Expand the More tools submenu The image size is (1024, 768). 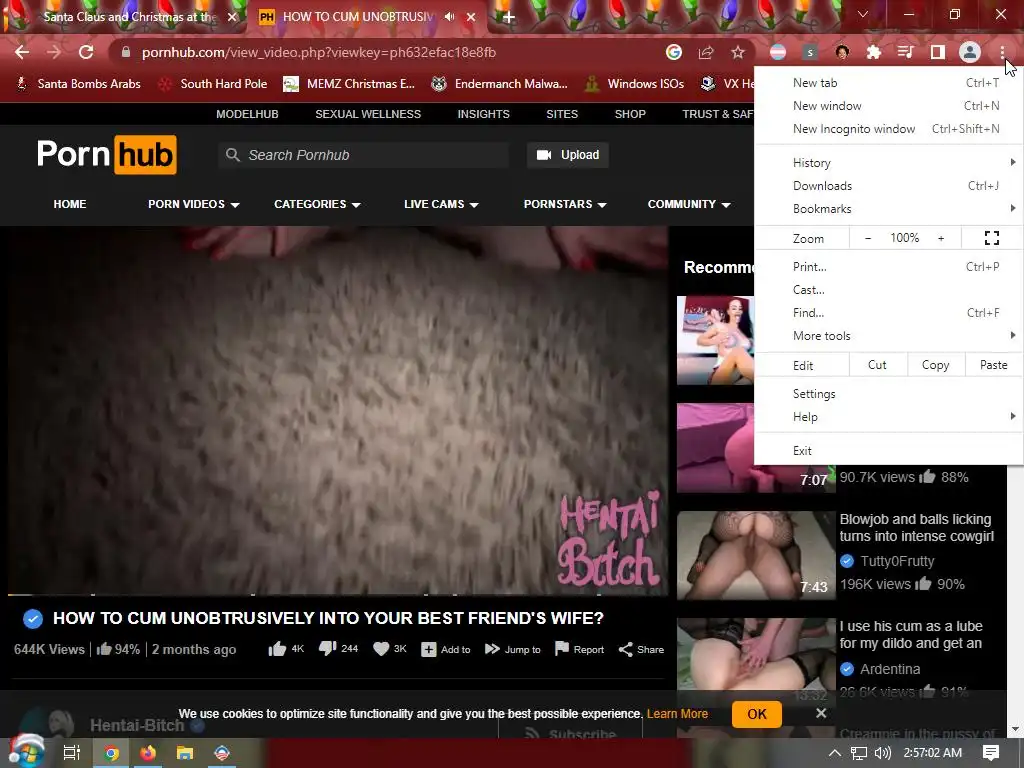[x=888, y=336]
